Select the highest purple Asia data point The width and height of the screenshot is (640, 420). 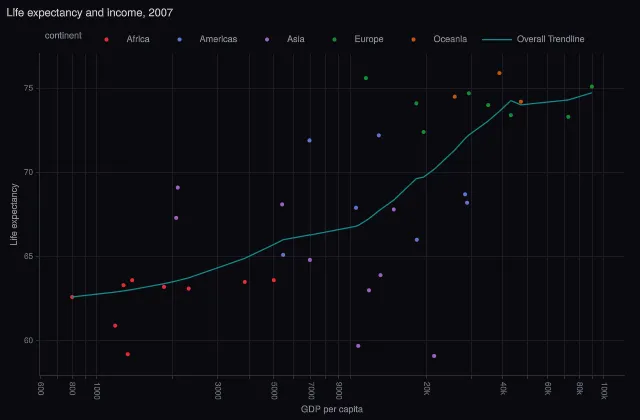[x=178, y=188]
